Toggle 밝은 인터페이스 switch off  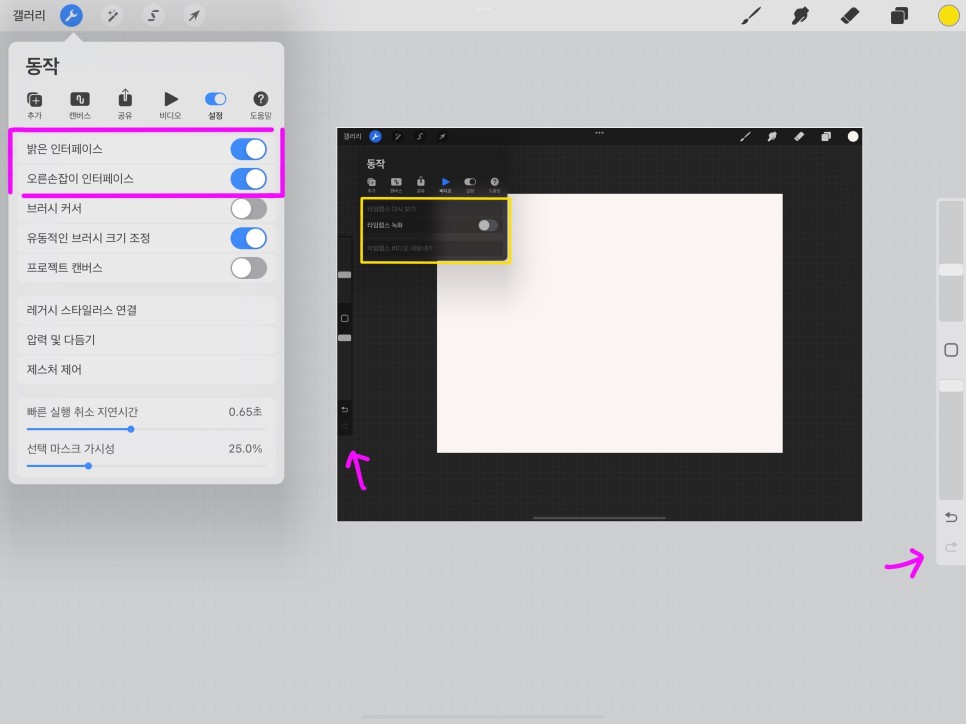(x=249, y=149)
